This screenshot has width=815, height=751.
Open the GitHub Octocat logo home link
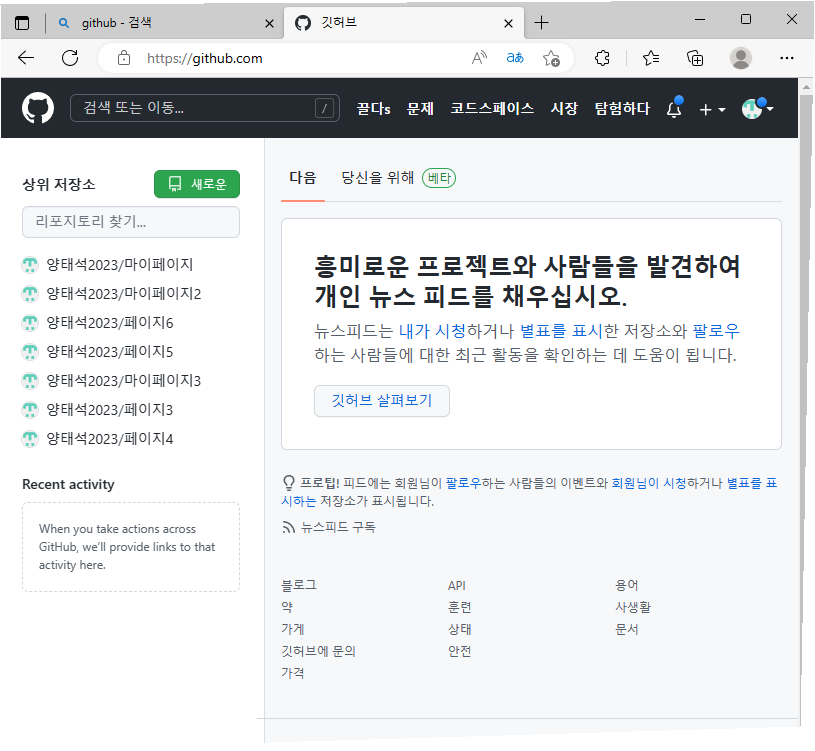pyautogui.click(x=37, y=108)
